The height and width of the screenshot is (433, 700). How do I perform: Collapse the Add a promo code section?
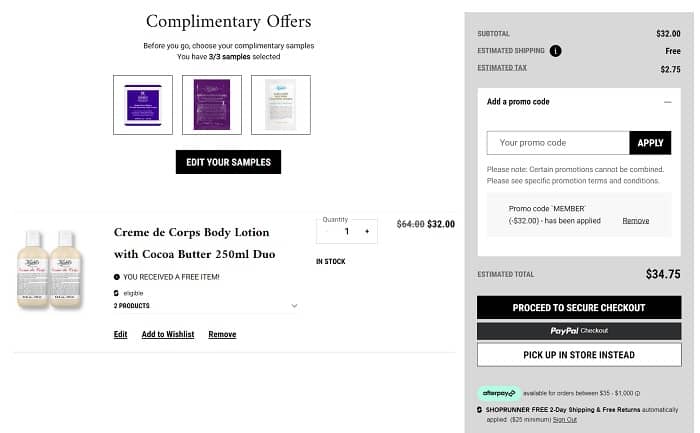click(x=667, y=102)
